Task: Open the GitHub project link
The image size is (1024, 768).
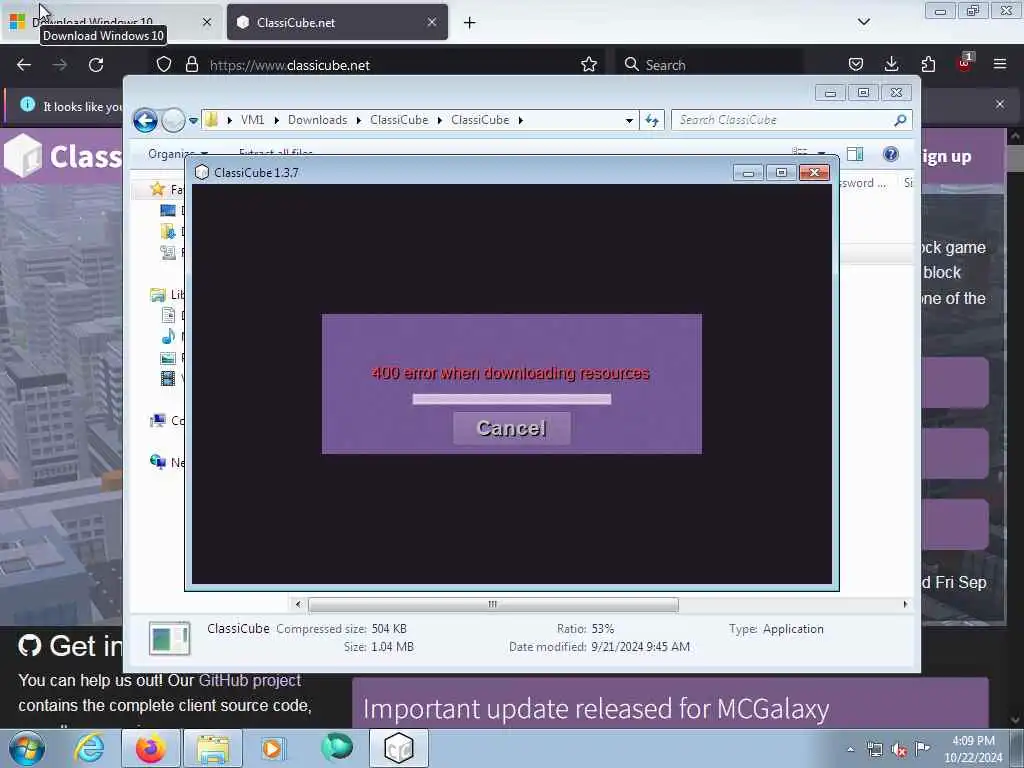Action: (x=249, y=680)
